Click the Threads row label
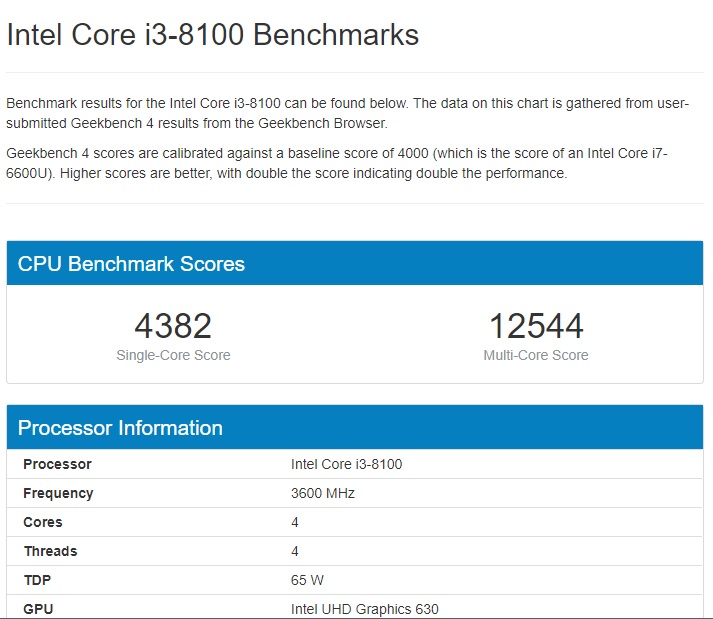 50,551
